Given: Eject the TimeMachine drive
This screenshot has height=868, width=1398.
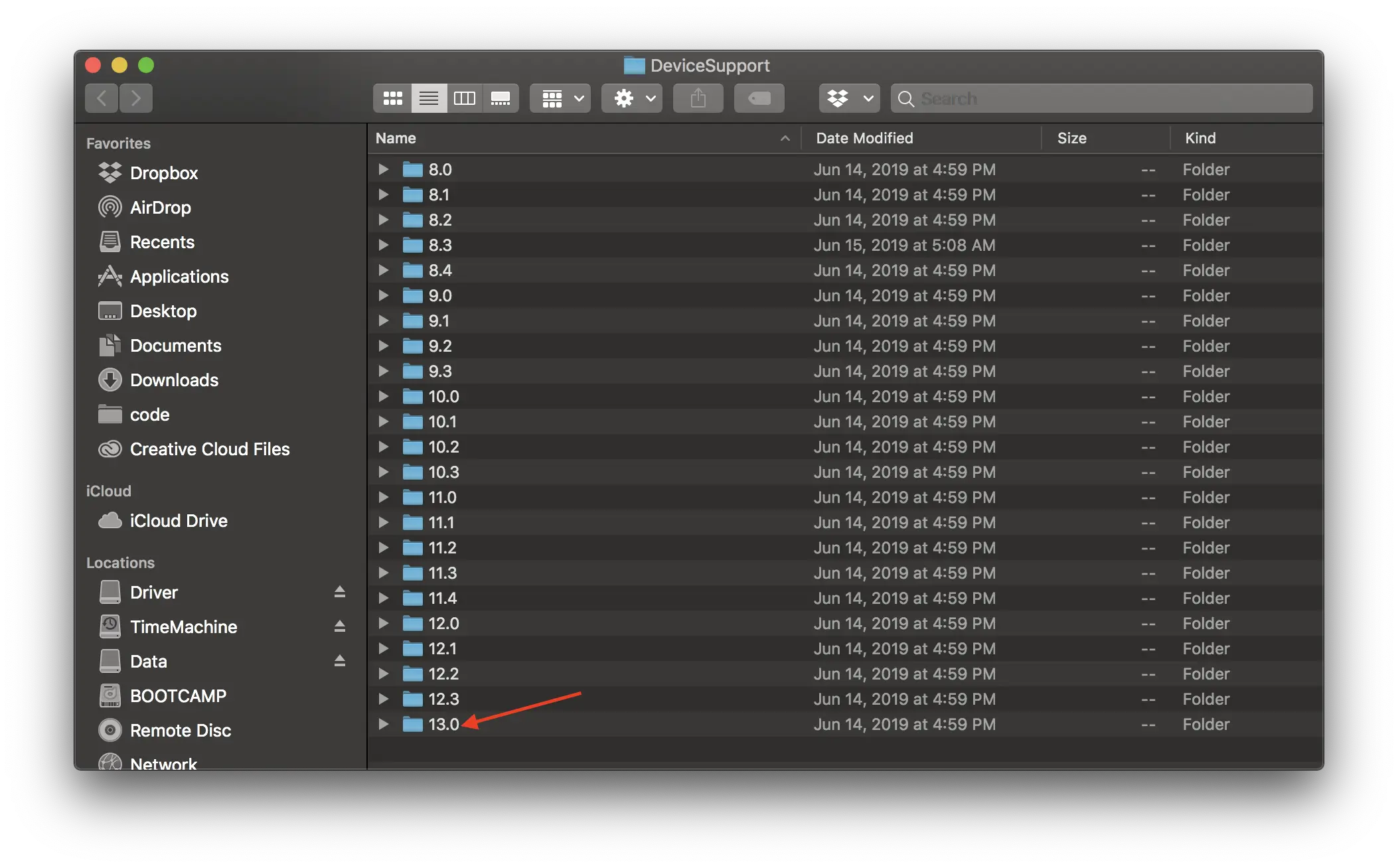Looking at the screenshot, I should point(340,626).
